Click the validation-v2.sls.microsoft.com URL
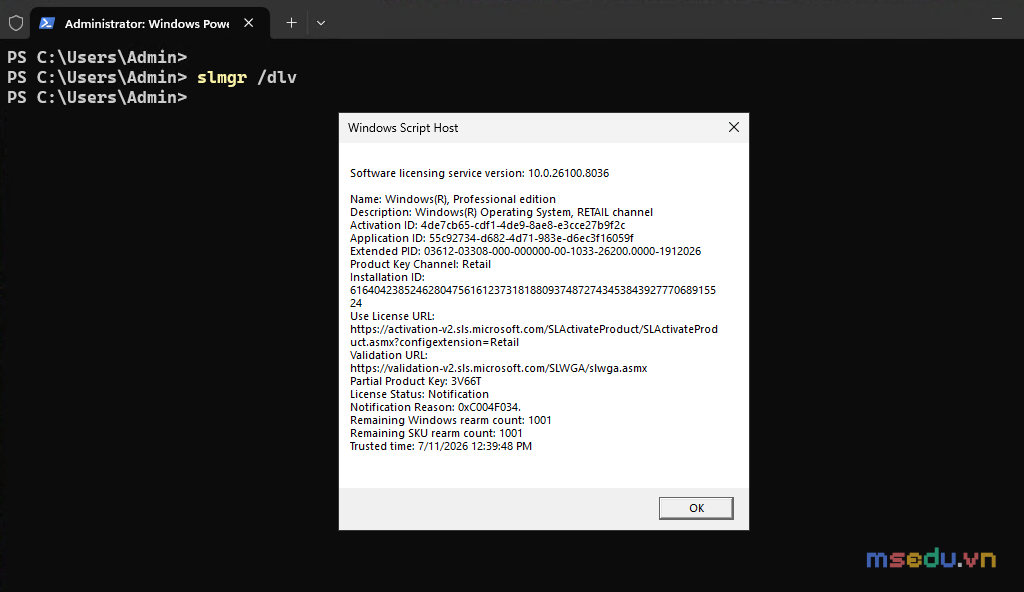 point(498,369)
